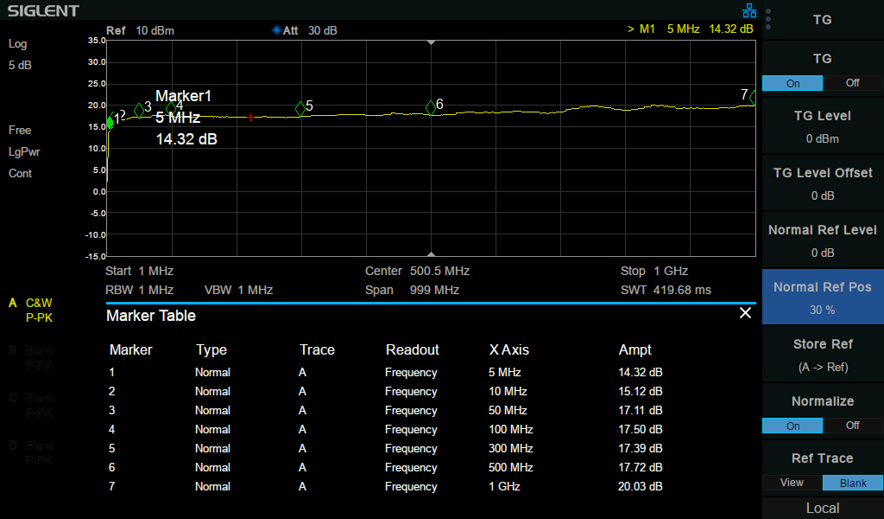
Task: Turn TG On
Action: 793,83
